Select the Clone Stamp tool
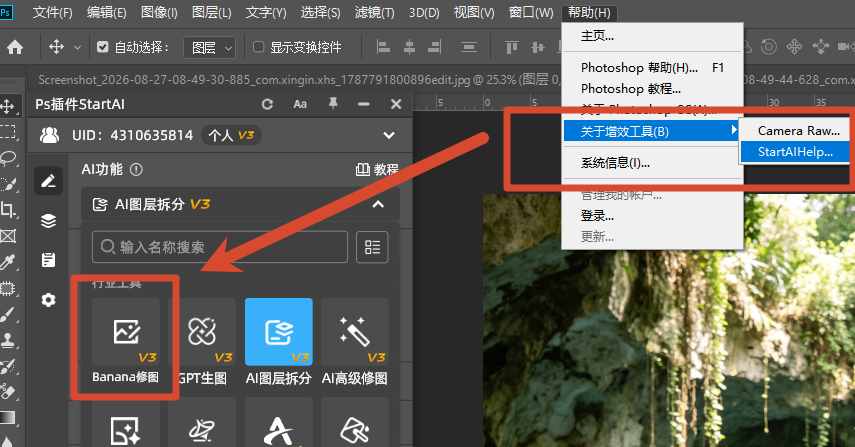The width and height of the screenshot is (855, 447). pyautogui.click(x=8, y=341)
